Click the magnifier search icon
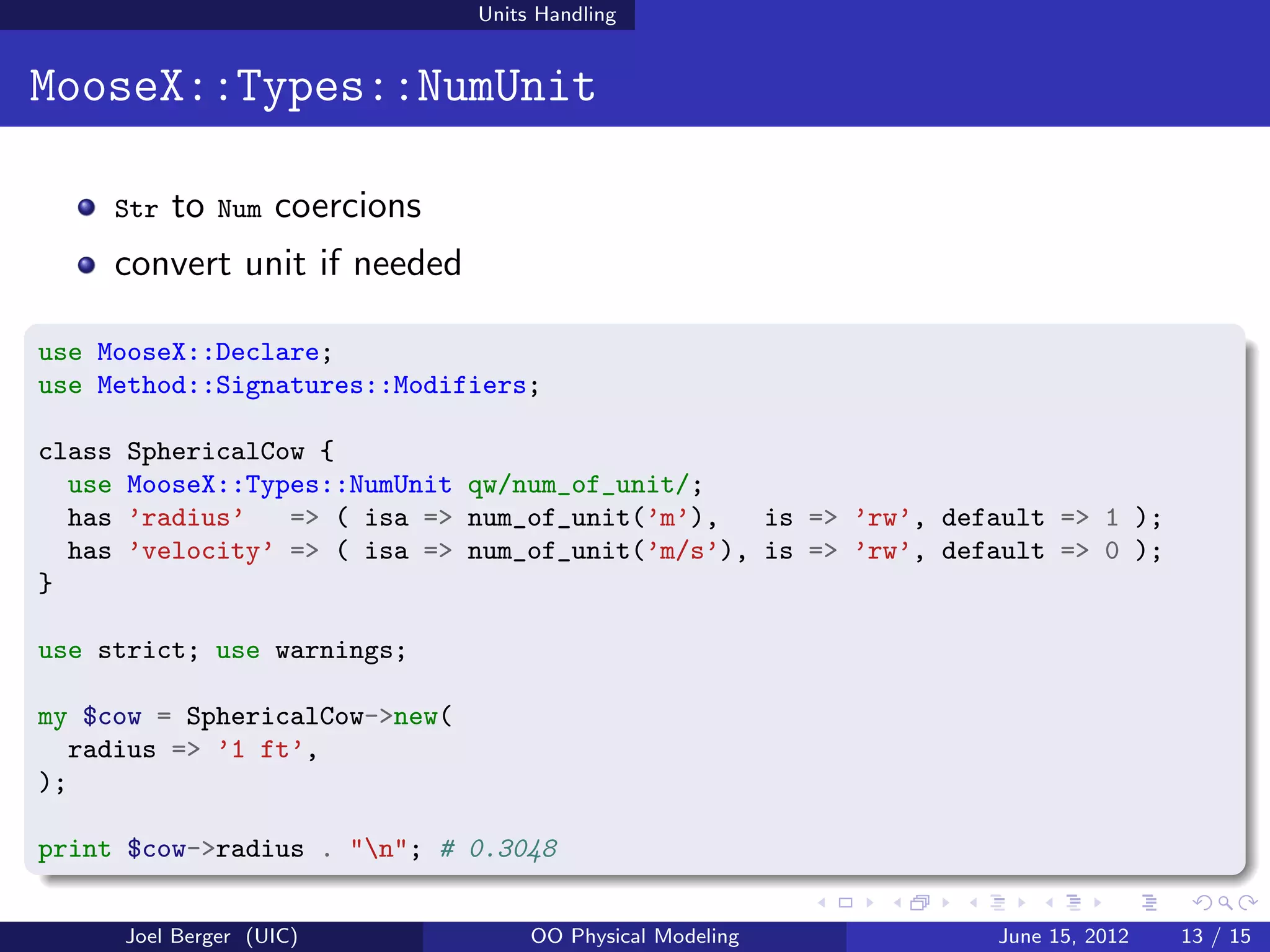 coord(1225,903)
